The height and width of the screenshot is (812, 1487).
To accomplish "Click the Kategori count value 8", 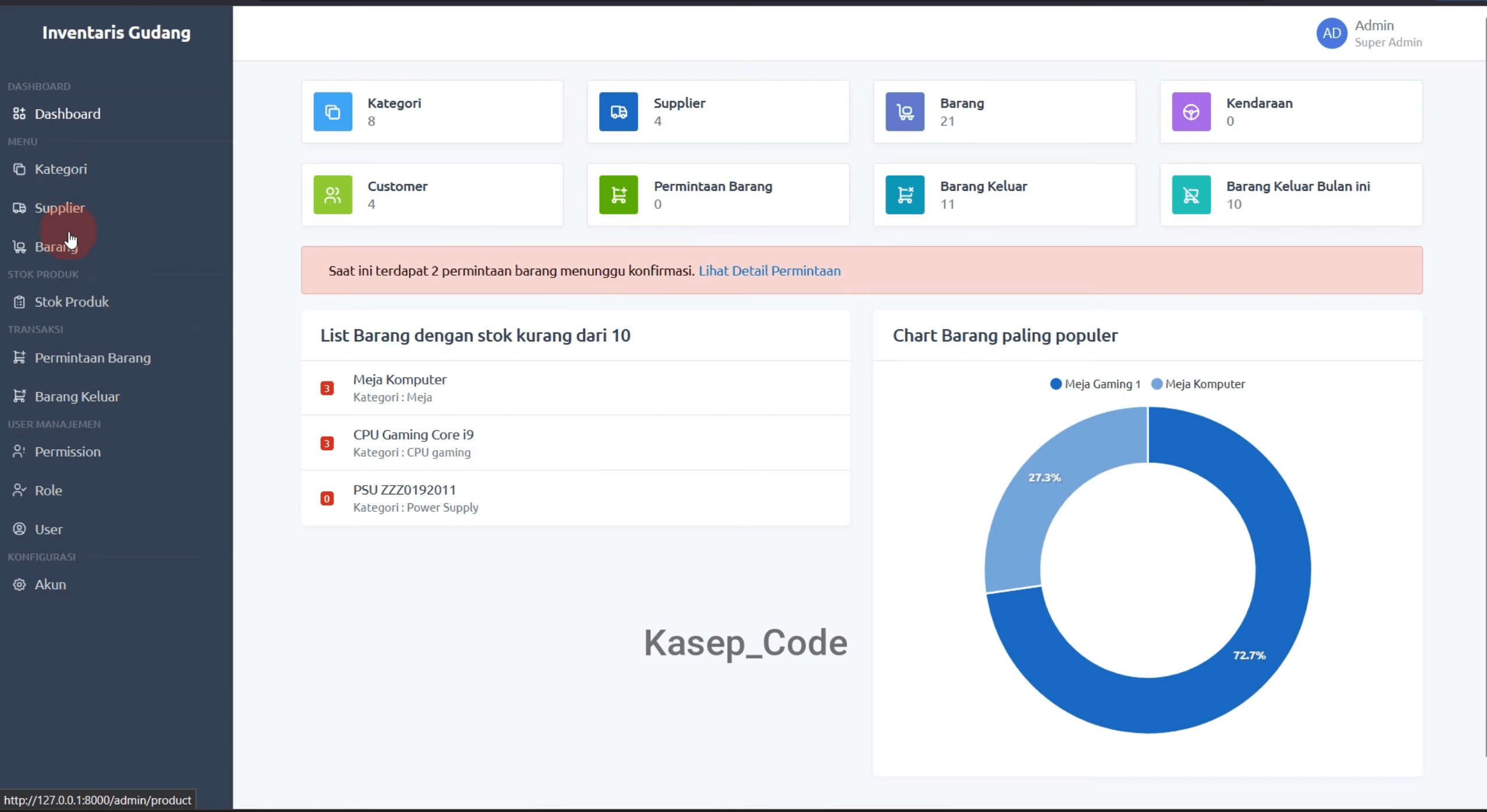I will (x=371, y=121).
